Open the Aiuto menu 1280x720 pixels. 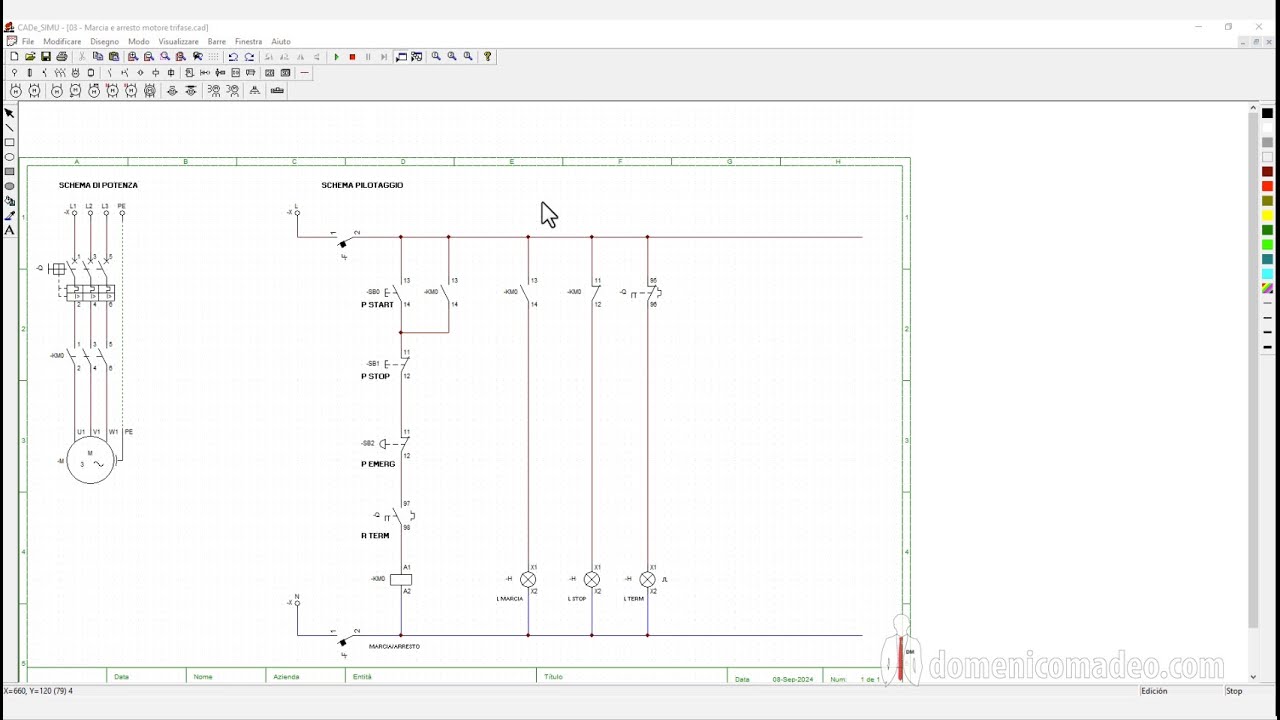pos(281,42)
